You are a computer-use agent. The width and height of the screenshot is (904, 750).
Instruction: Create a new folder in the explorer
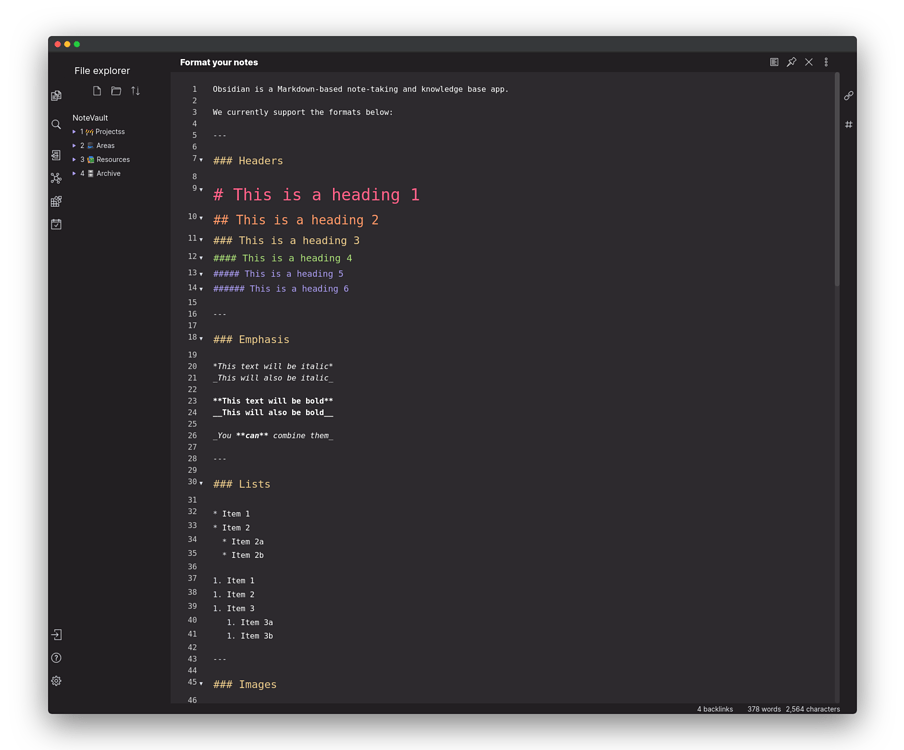(115, 91)
